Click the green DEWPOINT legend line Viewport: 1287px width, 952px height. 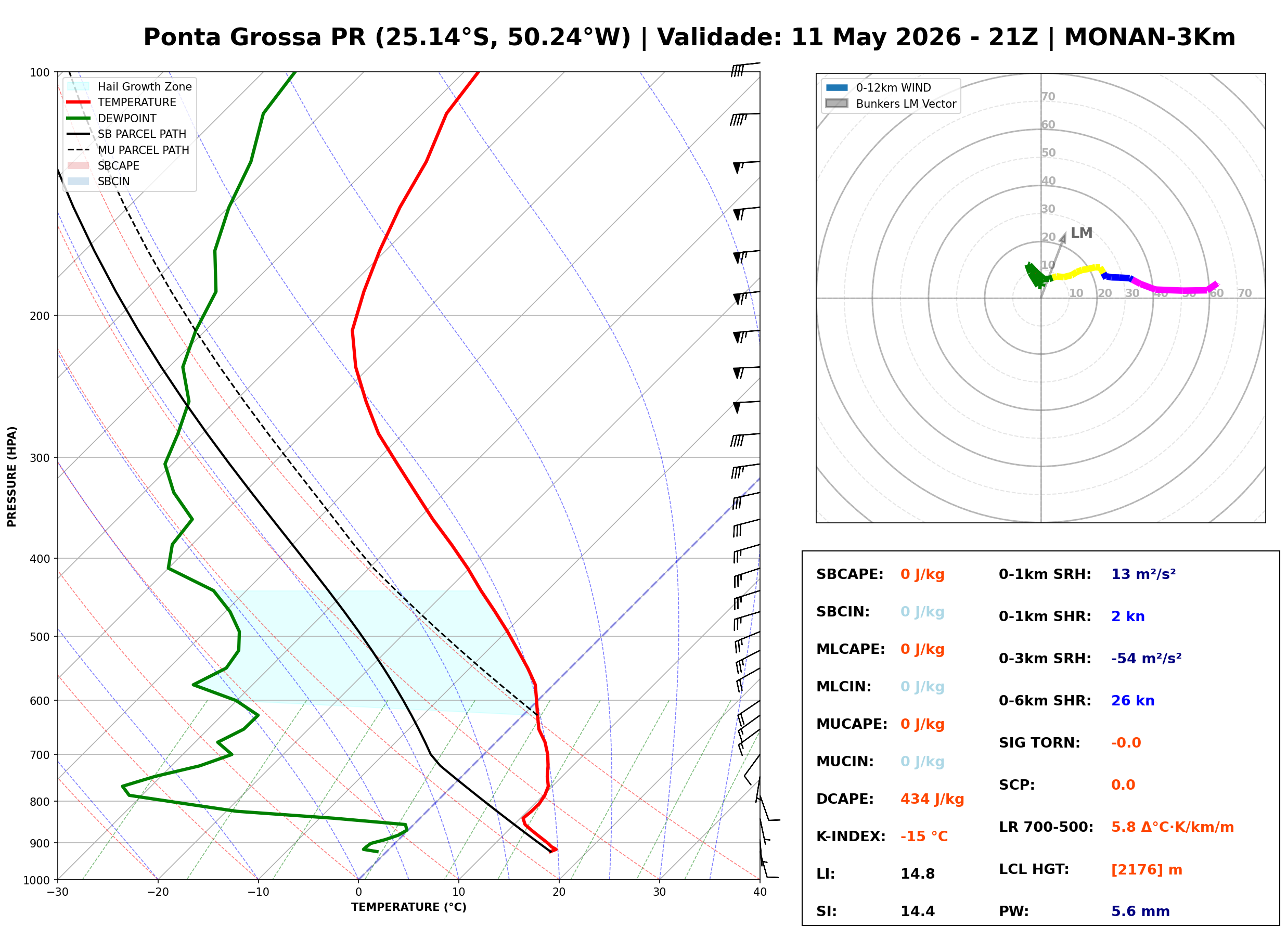(x=79, y=118)
